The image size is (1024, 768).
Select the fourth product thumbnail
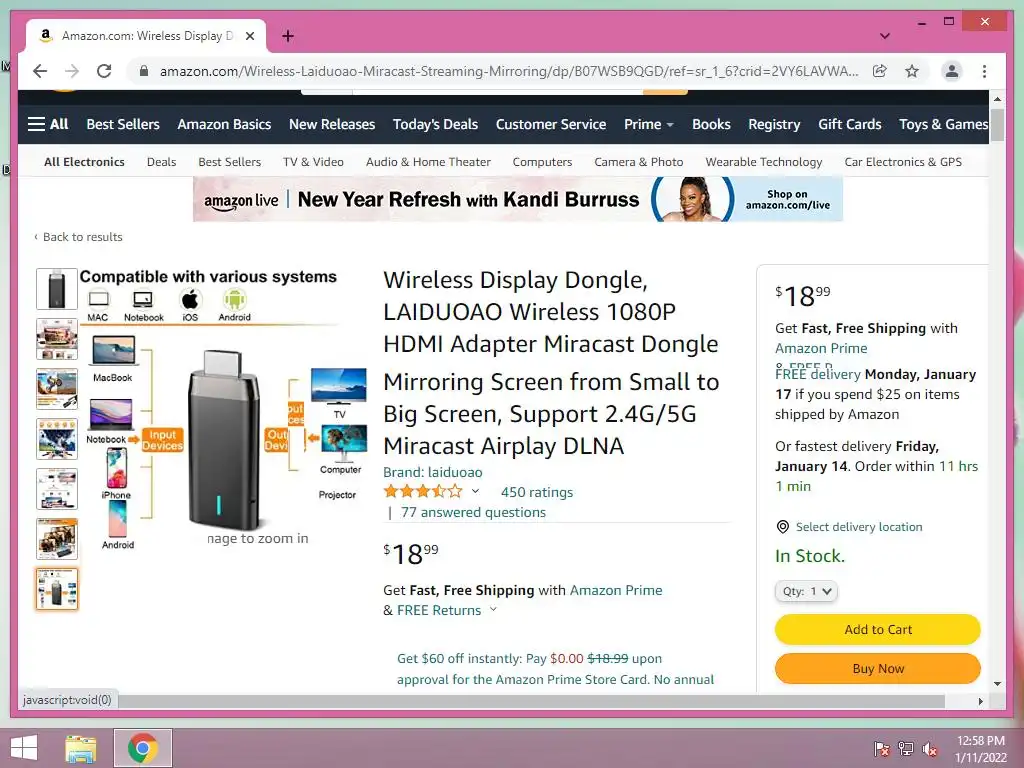(x=57, y=439)
